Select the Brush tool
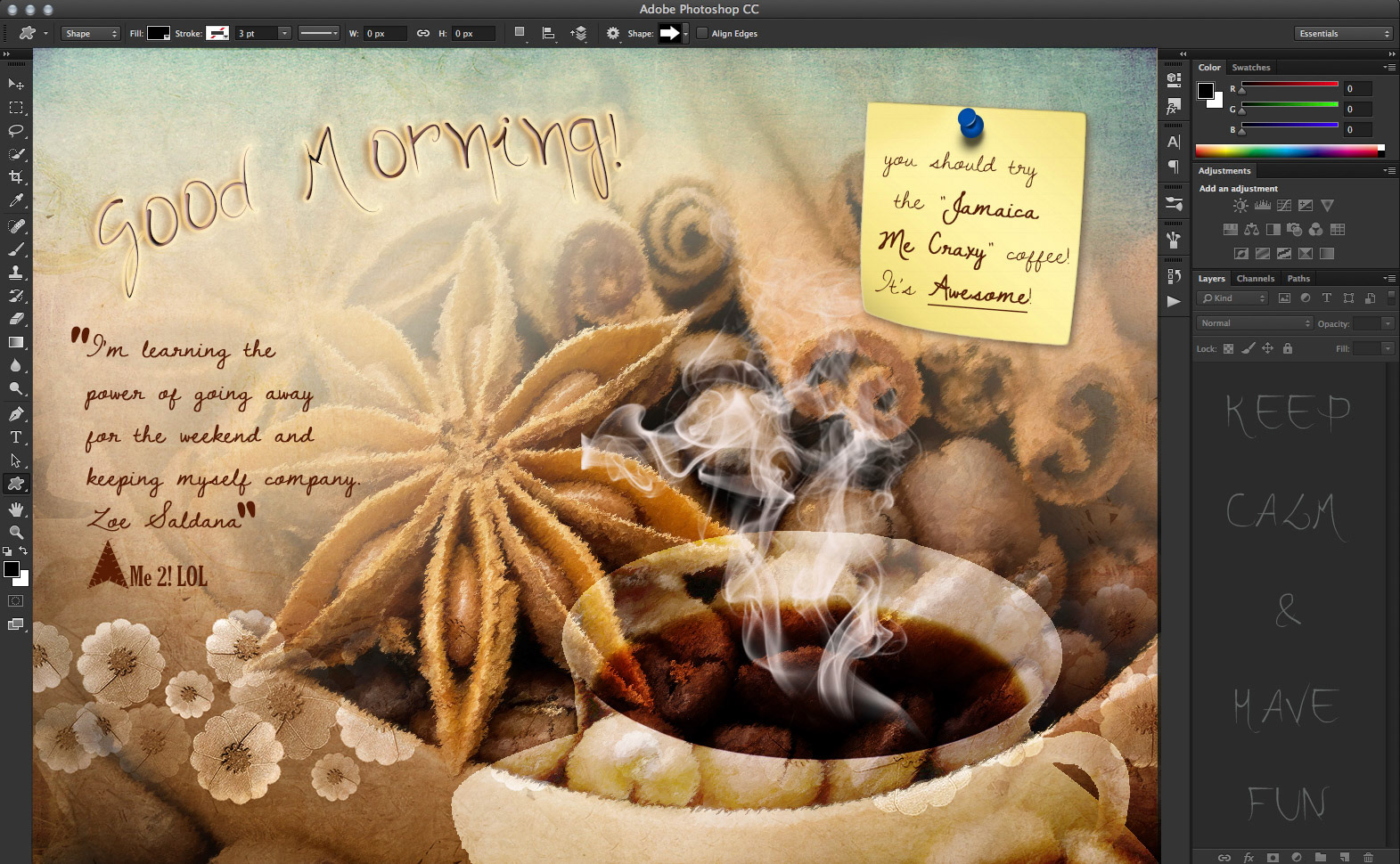Viewport: 1400px width, 864px height. (16, 249)
